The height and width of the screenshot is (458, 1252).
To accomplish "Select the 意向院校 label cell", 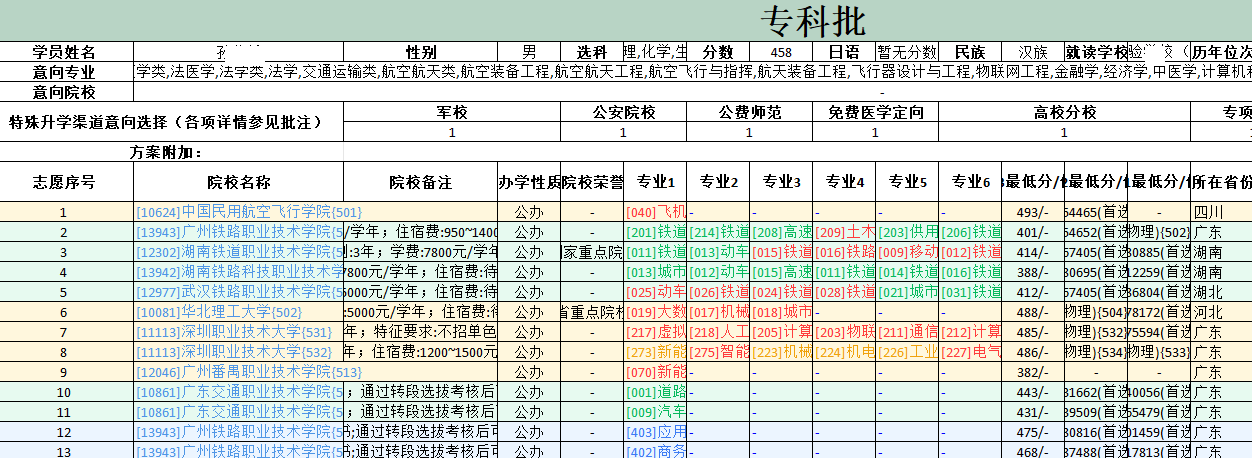I will 66,92.
